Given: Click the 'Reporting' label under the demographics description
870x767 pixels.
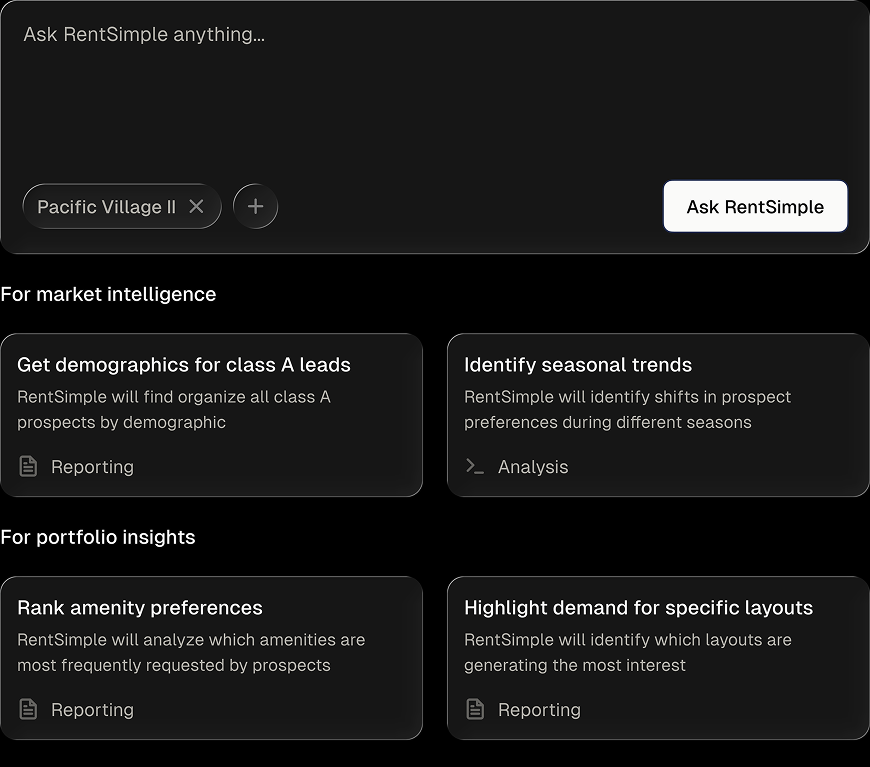Looking at the screenshot, I should point(92,467).
